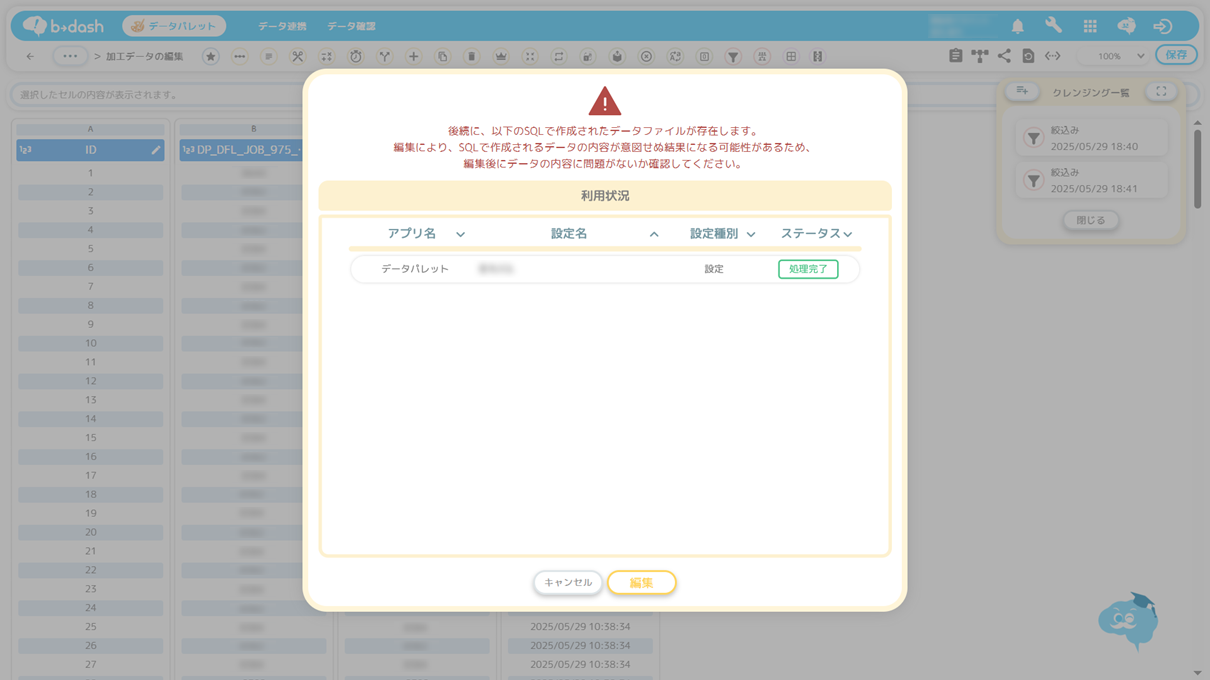This screenshot has width=1210, height=680.
Task: Click the copy duplicate toolbar icon
Action: tap(442, 57)
